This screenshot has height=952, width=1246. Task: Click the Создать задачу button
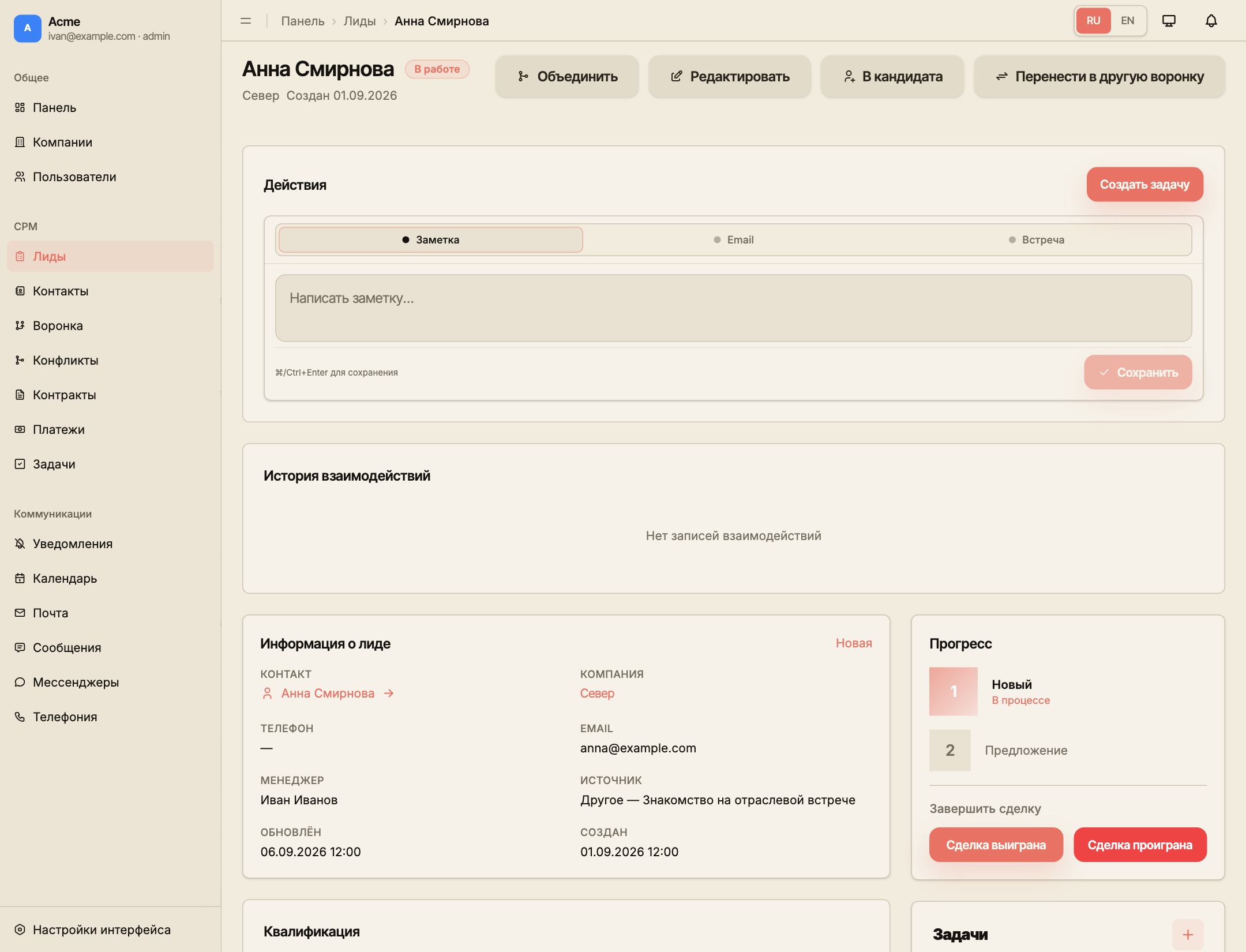[1144, 184]
